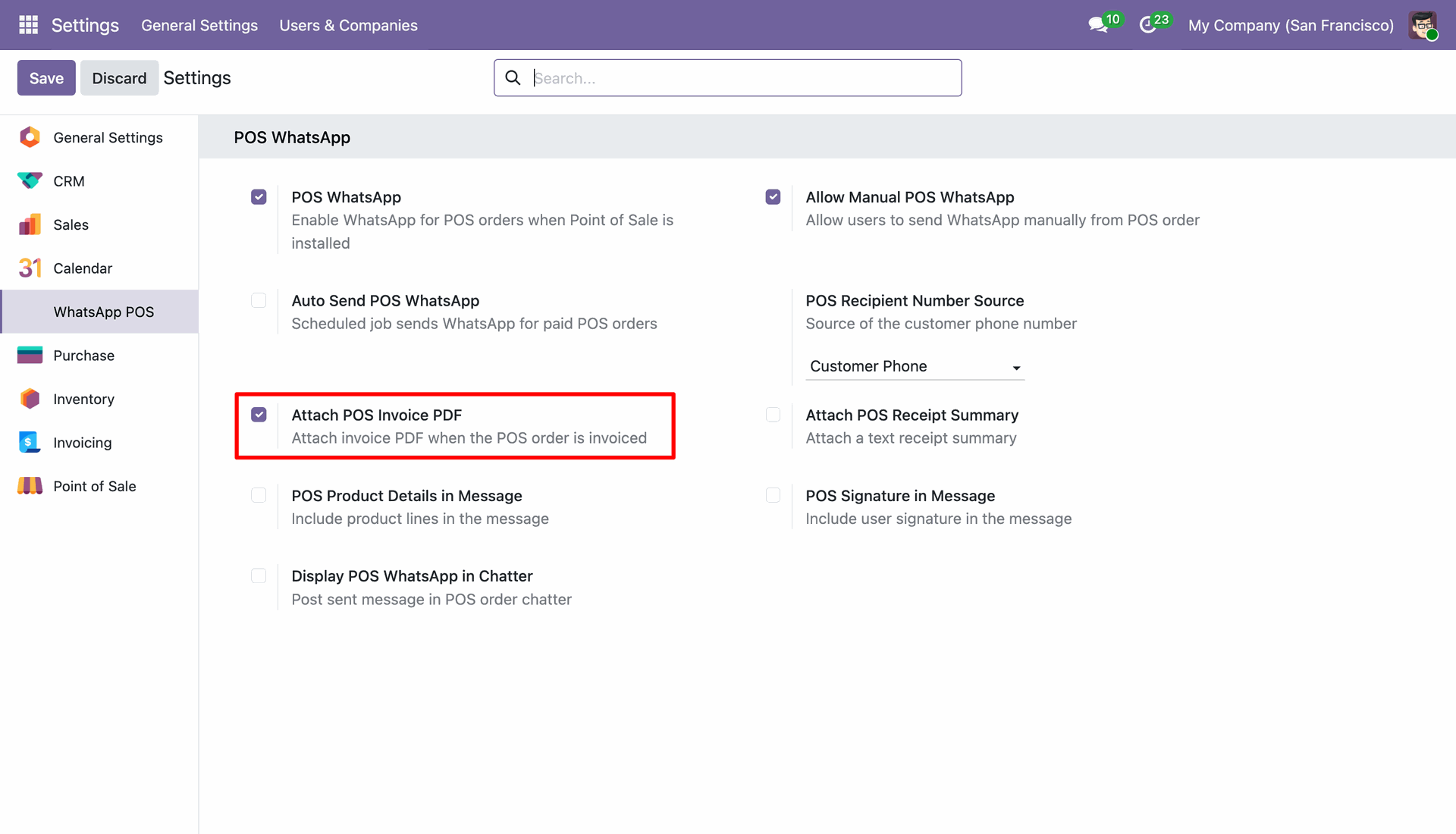Click the General Settings sidebar icon
This screenshot has width=1456, height=834.
(30, 137)
